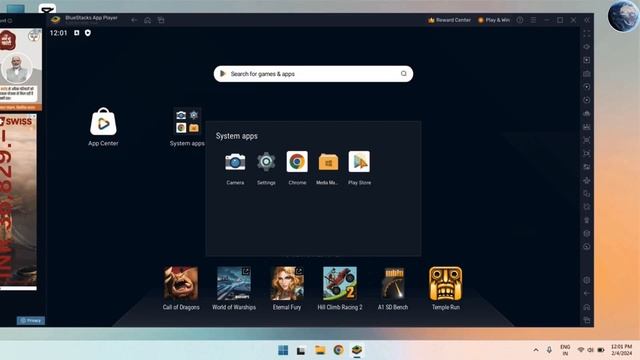This screenshot has height=360, width=640.
Task: Click the back arrow in side toolbar
Action: coord(587,293)
